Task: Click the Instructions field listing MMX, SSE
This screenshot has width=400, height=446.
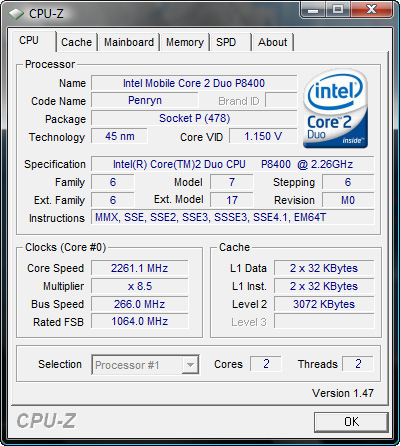Action: 233,218
